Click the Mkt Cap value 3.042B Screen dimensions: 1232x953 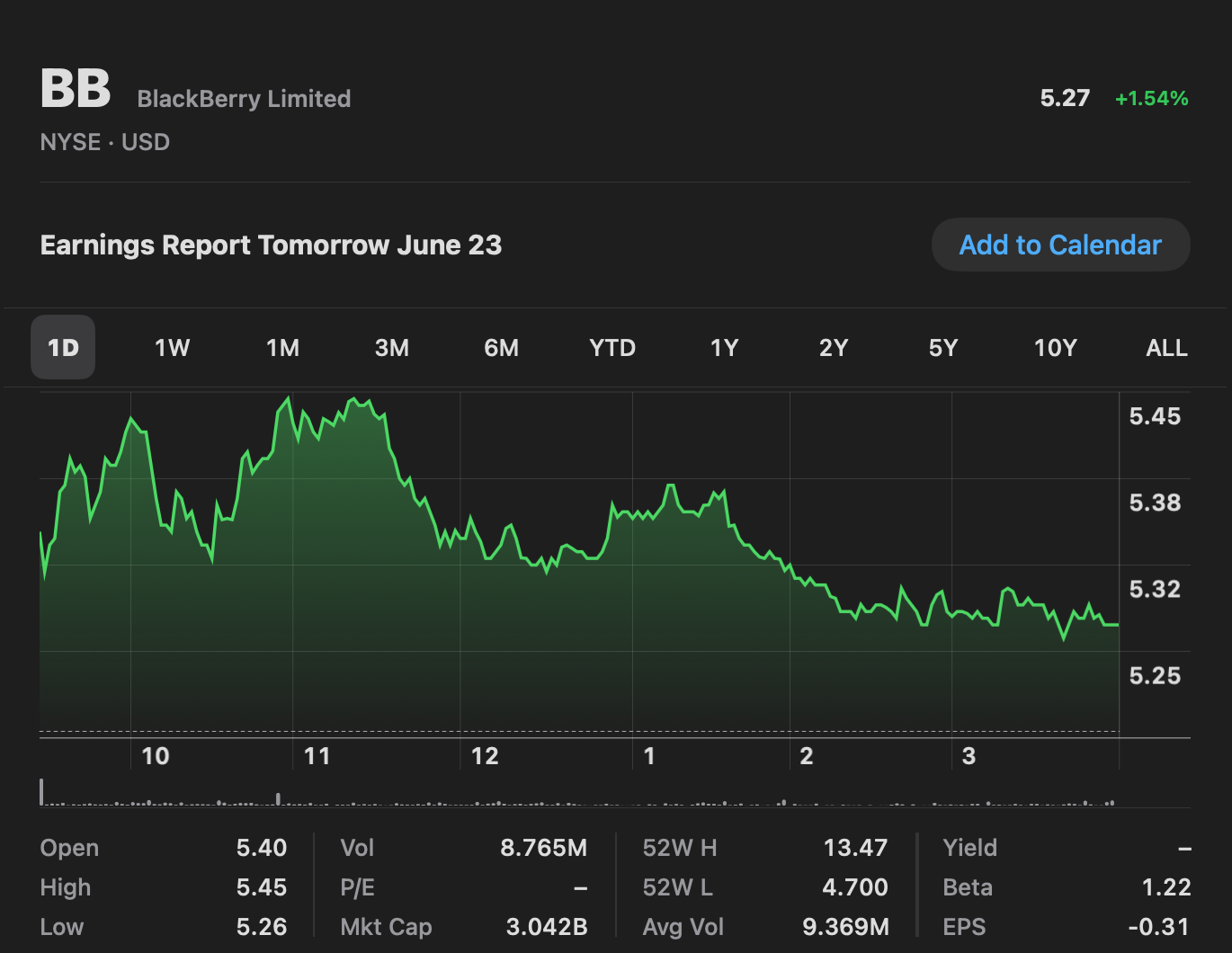tap(547, 927)
